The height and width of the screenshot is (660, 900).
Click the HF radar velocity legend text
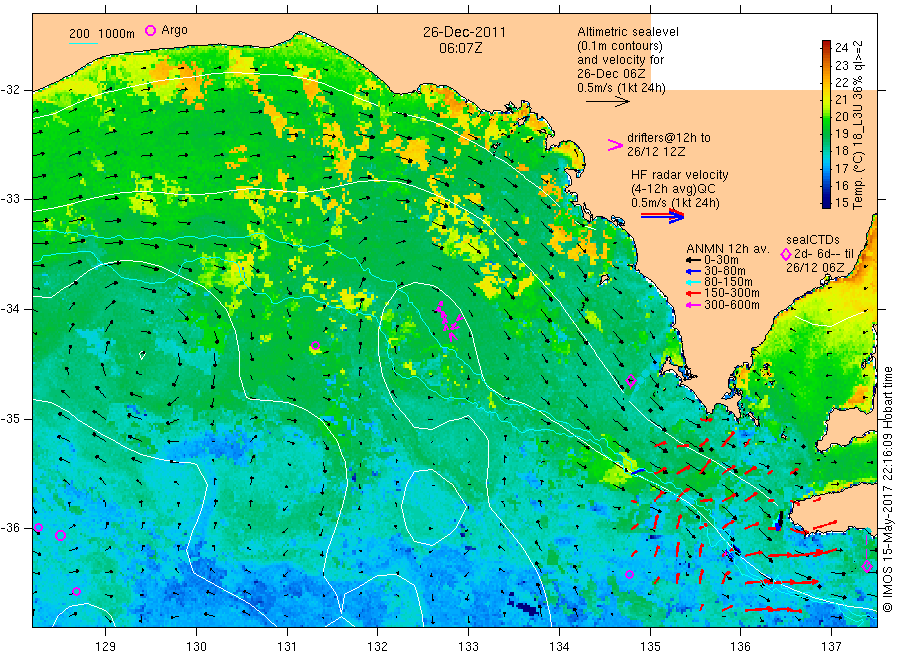pos(680,175)
